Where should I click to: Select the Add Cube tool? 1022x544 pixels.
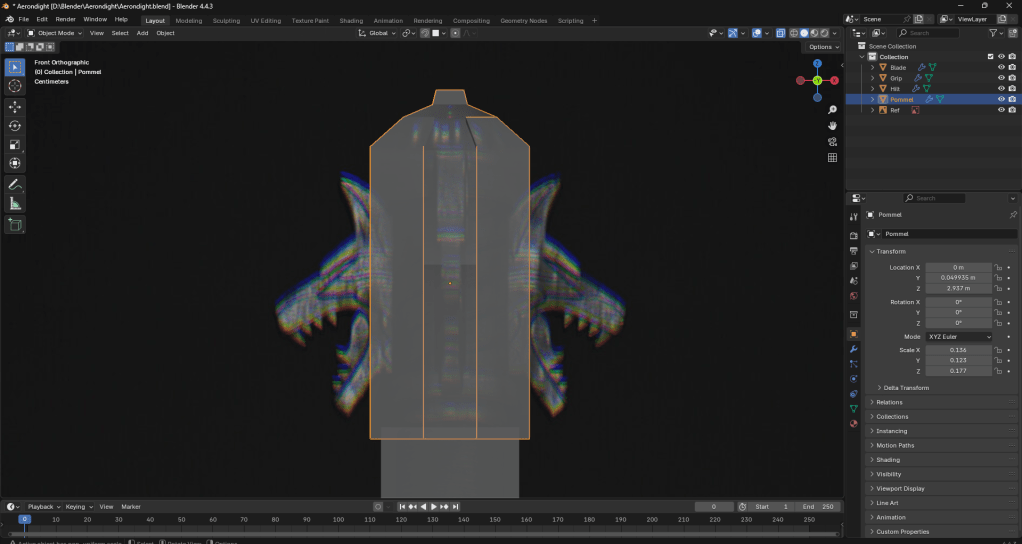pos(15,225)
